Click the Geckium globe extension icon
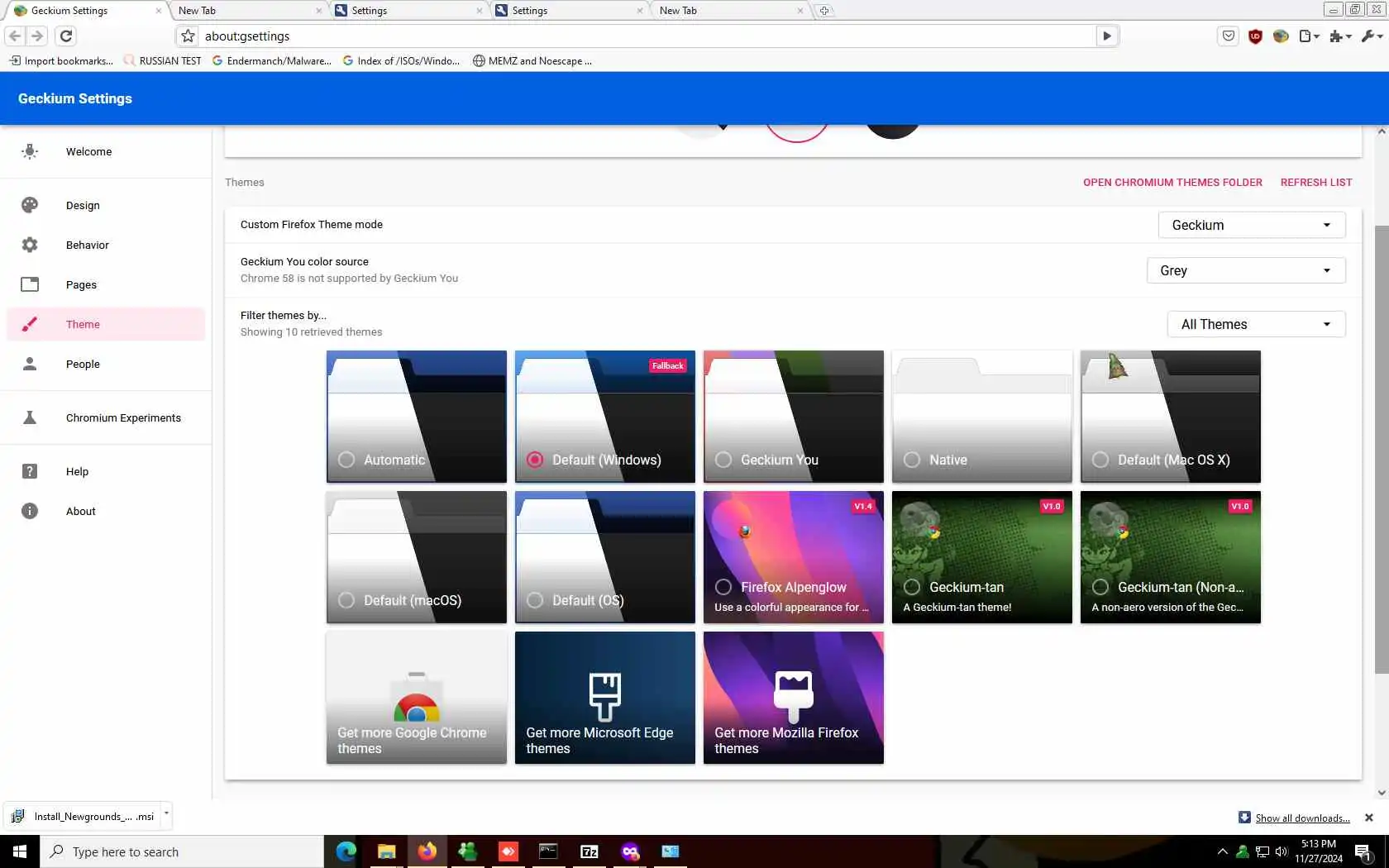This screenshot has width=1389, height=868. click(1281, 36)
